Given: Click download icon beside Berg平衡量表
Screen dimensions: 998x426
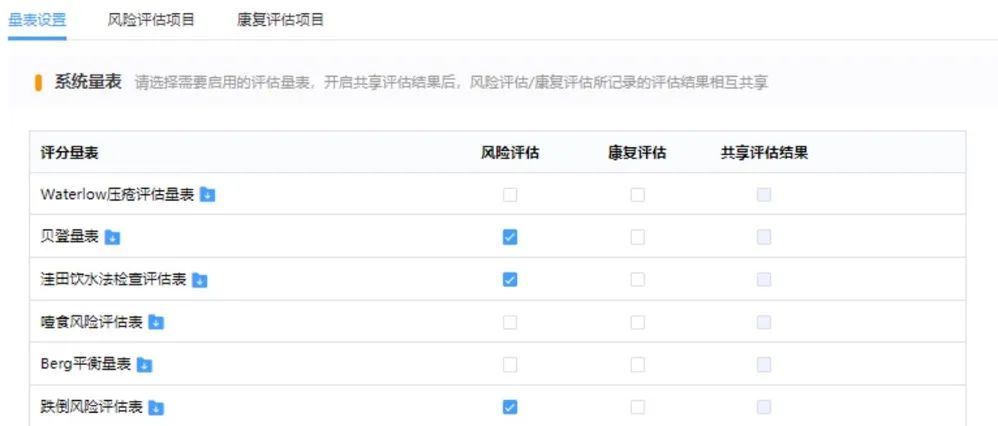Looking at the screenshot, I should (x=144, y=365).
